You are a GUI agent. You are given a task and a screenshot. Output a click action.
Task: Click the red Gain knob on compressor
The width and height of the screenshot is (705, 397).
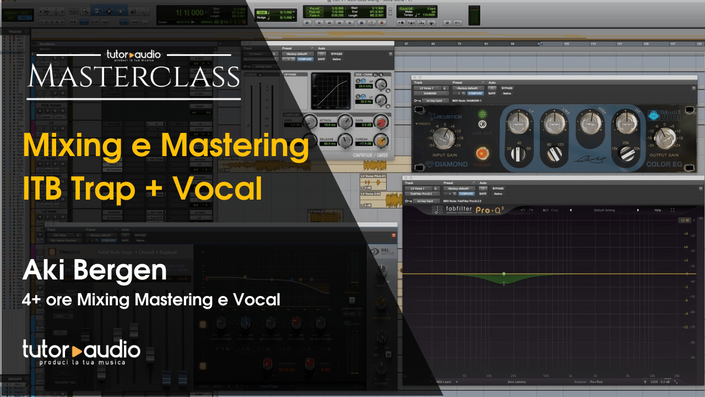pos(380,122)
